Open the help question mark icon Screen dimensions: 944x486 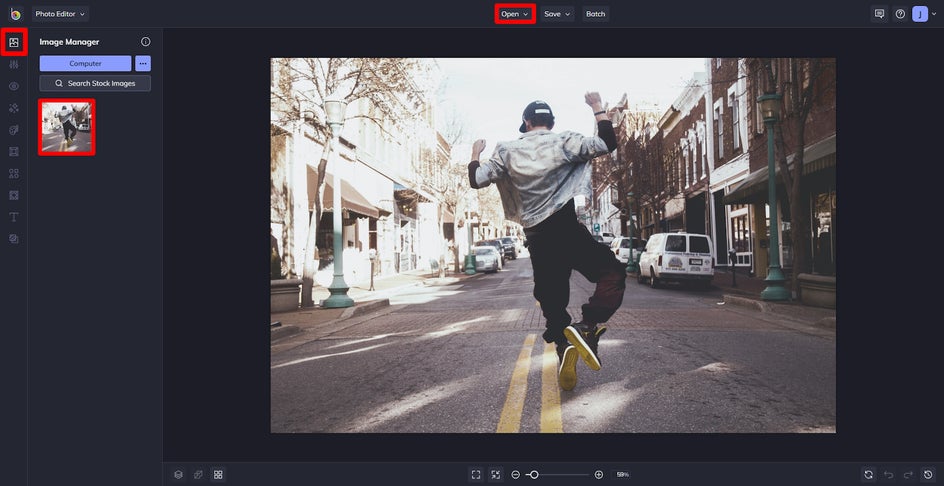coord(900,14)
